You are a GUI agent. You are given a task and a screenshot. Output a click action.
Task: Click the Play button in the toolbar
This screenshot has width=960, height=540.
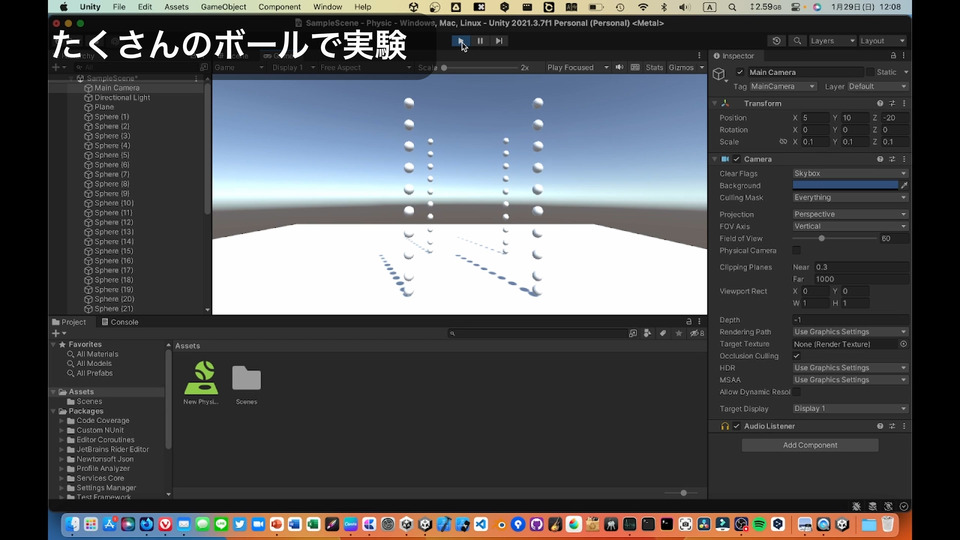460,41
